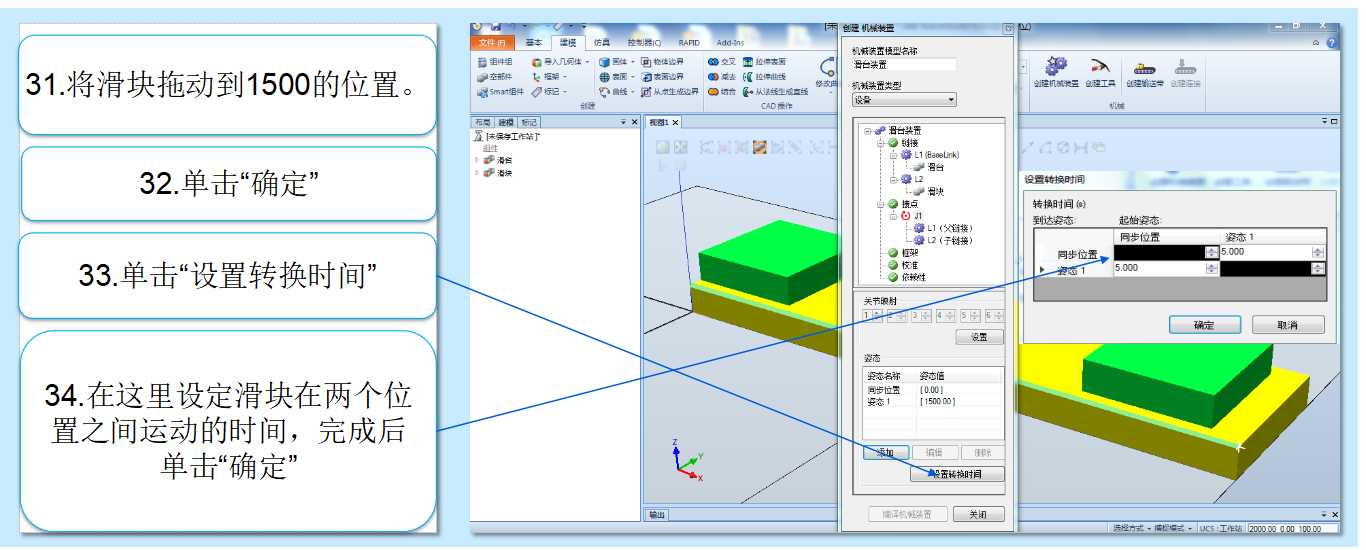This screenshot has width=1366, height=550.
Task: Collapse the 链接 links tree node
Action: coord(881,143)
